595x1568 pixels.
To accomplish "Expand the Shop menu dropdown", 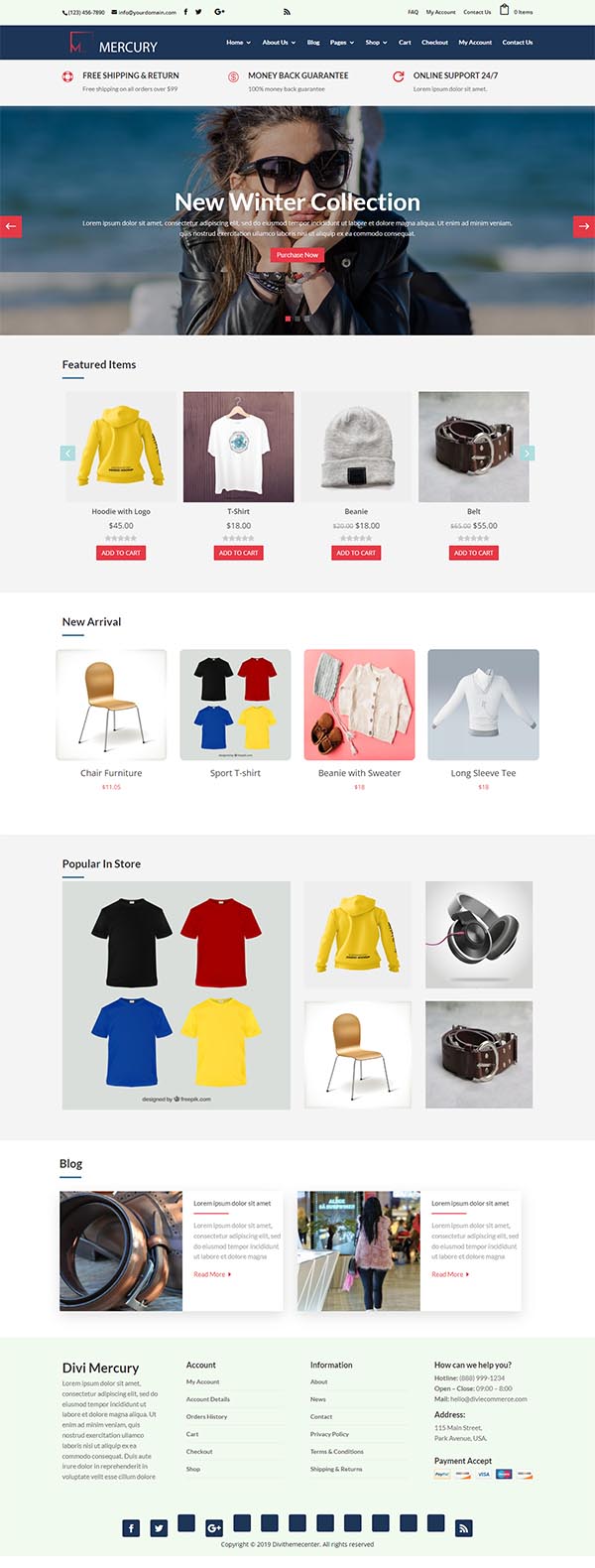I will (376, 43).
